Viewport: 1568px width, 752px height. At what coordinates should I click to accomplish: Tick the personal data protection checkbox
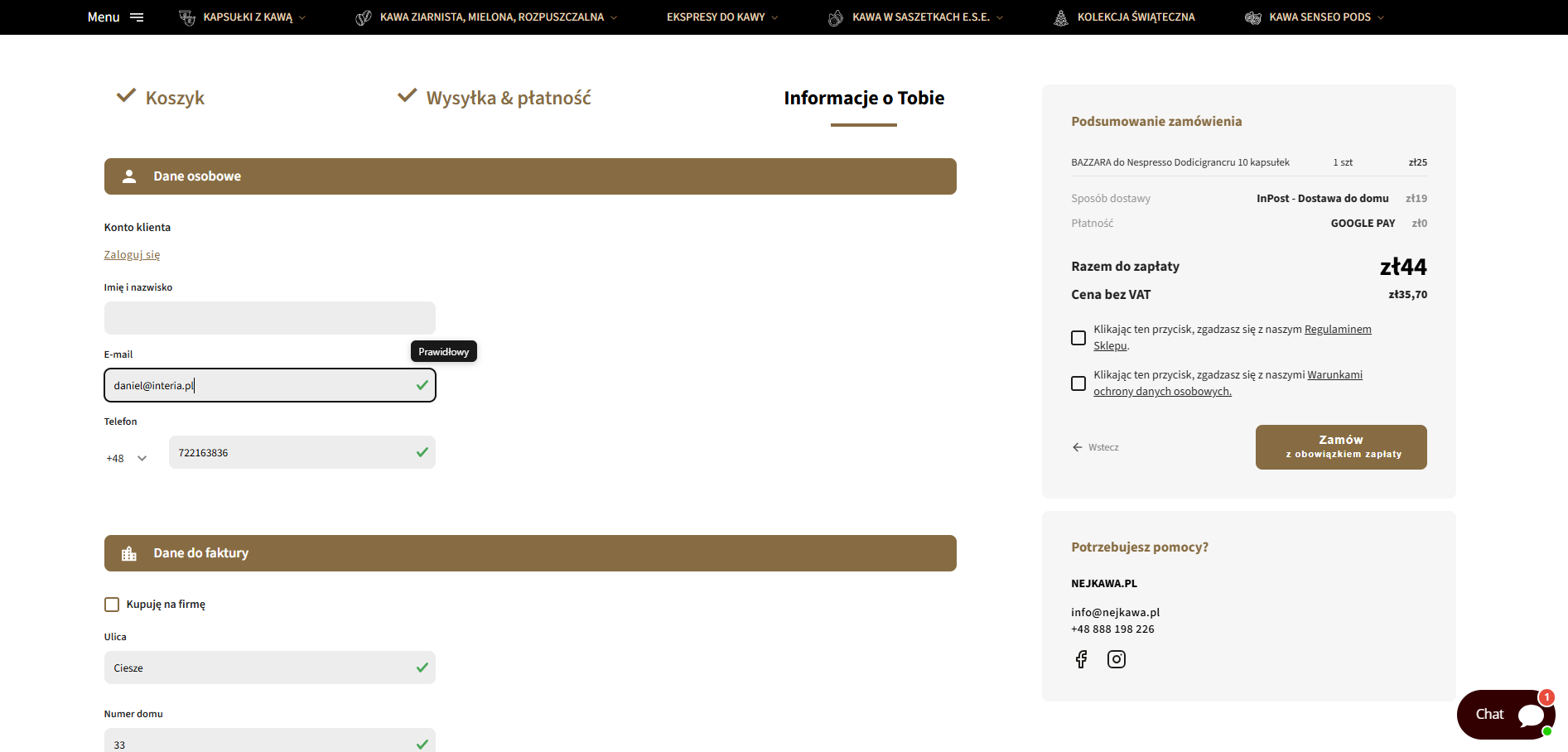click(x=1078, y=383)
